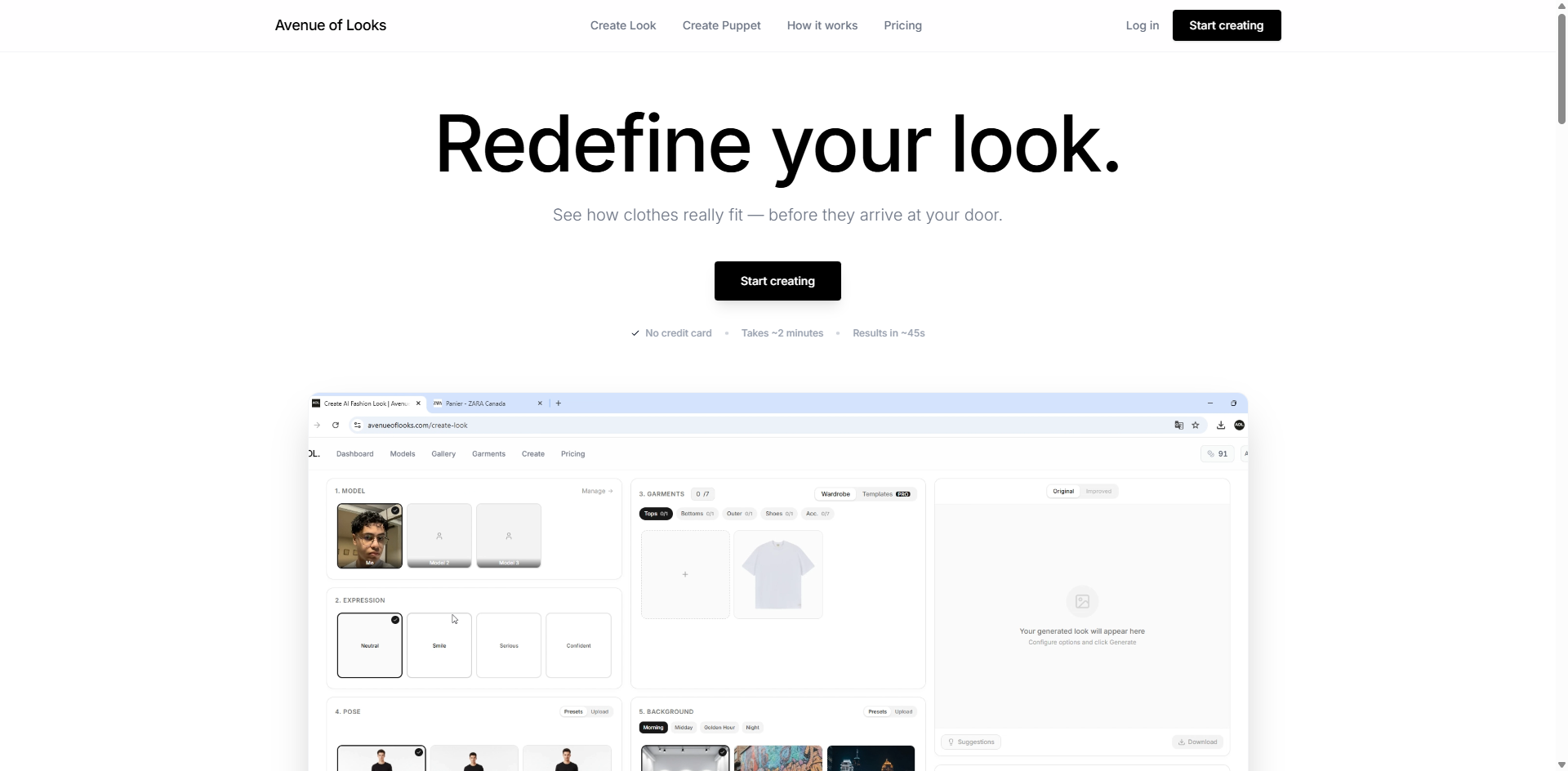Click the plus slot to add a garment
The height and width of the screenshot is (771, 1568).
click(685, 573)
